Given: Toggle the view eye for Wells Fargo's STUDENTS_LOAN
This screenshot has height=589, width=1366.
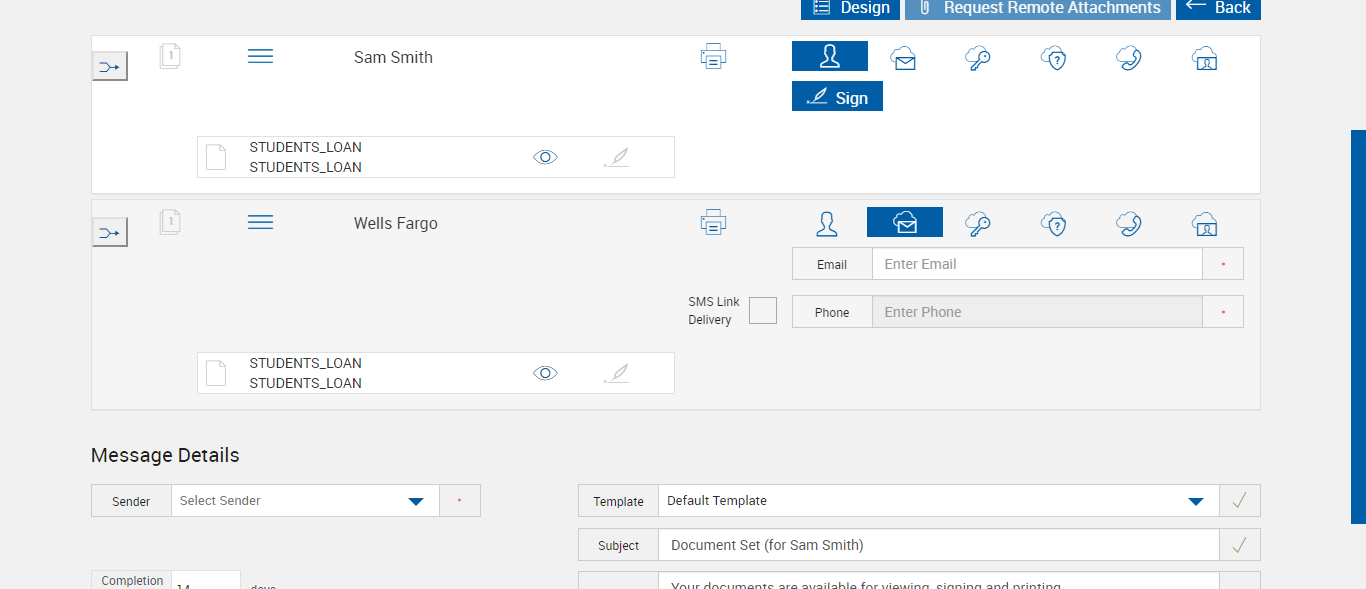Looking at the screenshot, I should [545, 373].
